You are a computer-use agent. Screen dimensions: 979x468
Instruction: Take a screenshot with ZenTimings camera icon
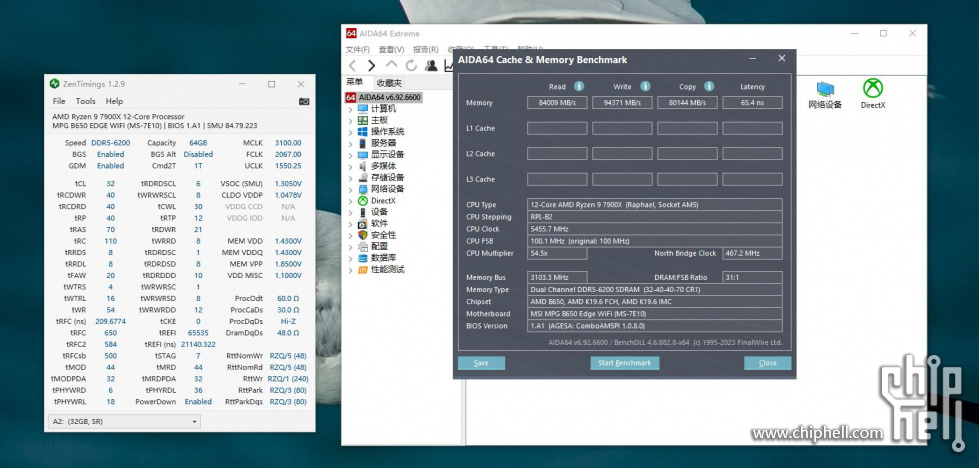tap(304, 101)
